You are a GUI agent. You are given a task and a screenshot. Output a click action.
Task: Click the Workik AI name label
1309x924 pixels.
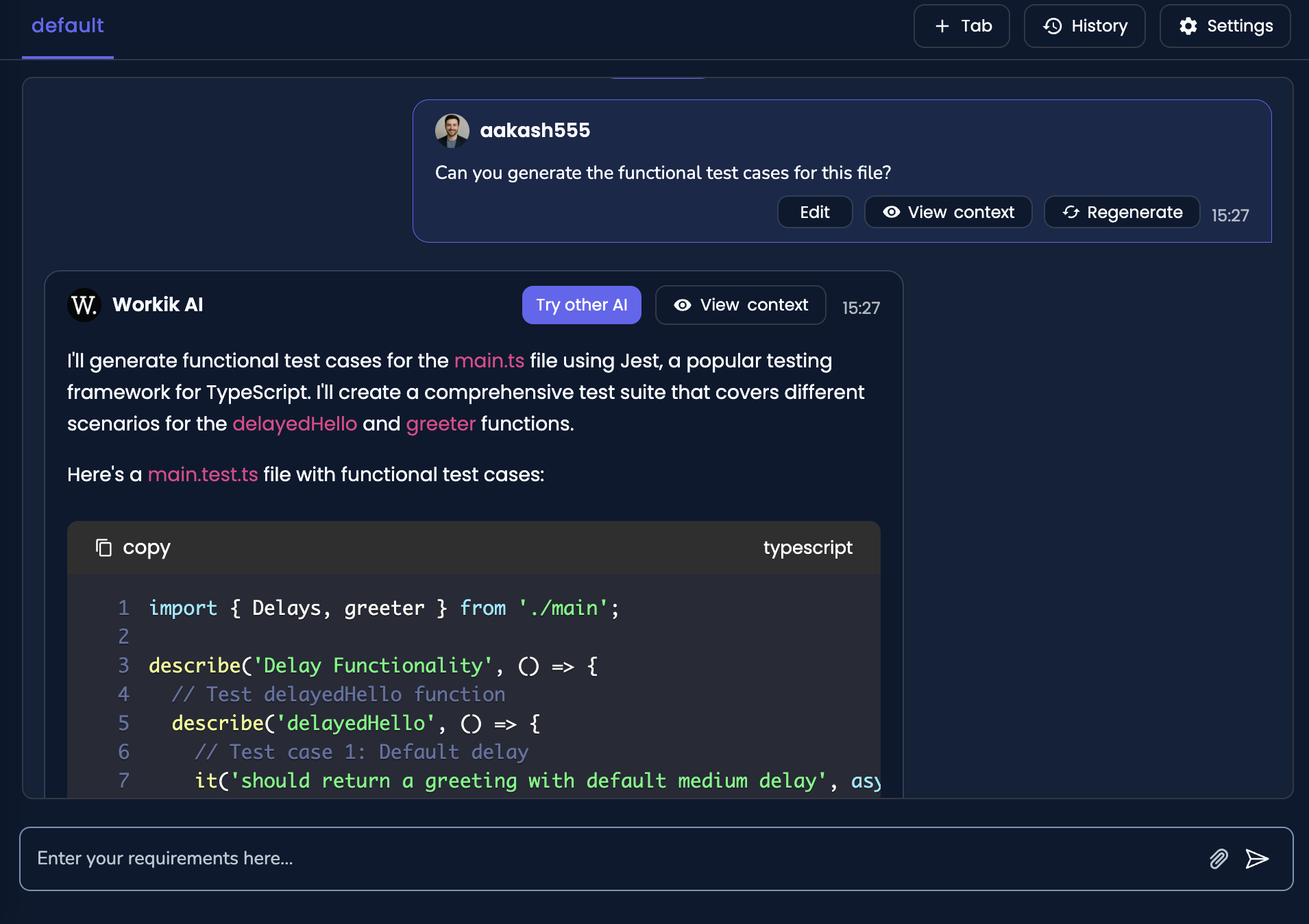coord(158,305)
